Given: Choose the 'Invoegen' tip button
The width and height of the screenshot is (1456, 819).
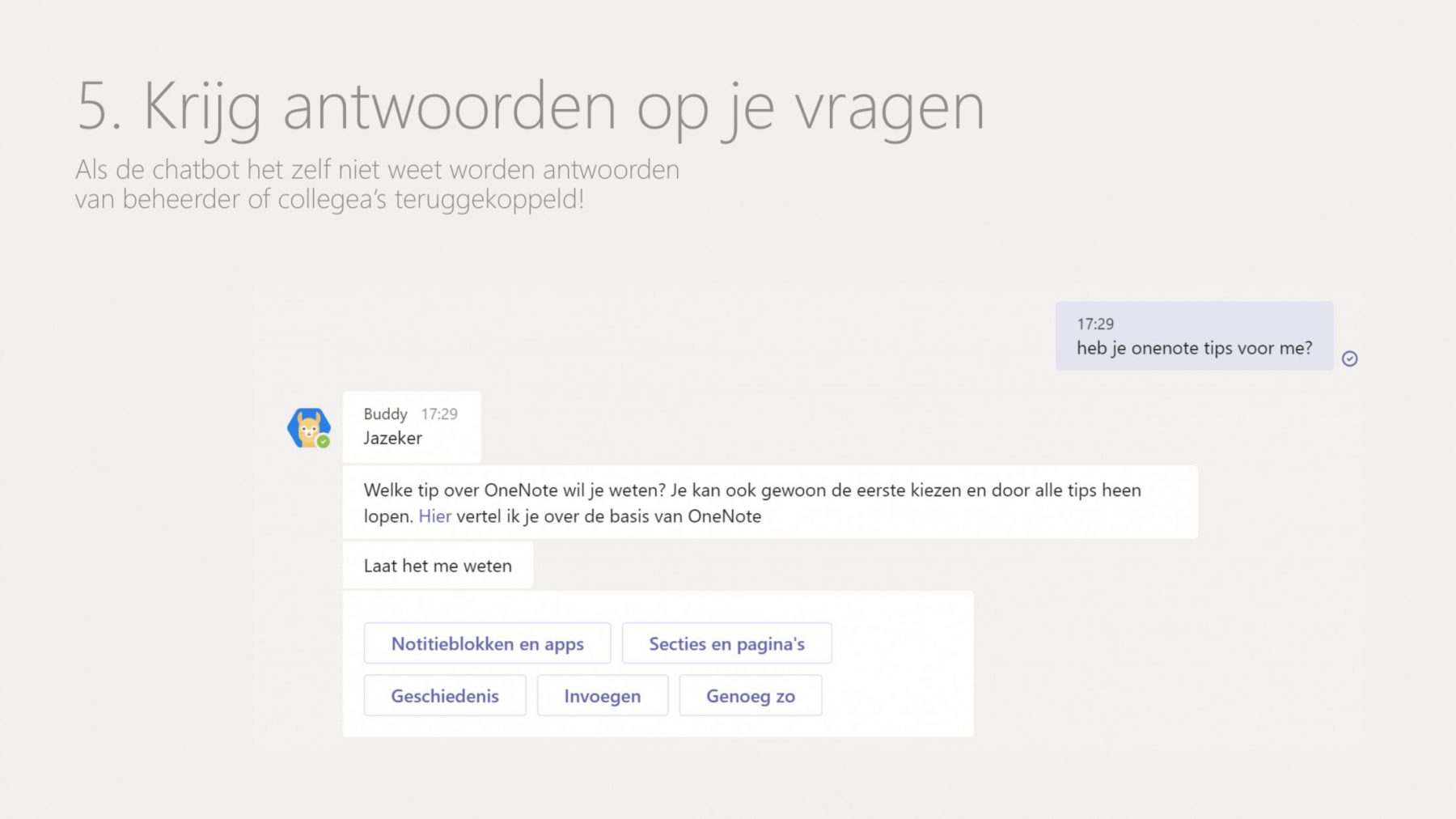Looking at the screenshot, I should [x=603, y=695].
